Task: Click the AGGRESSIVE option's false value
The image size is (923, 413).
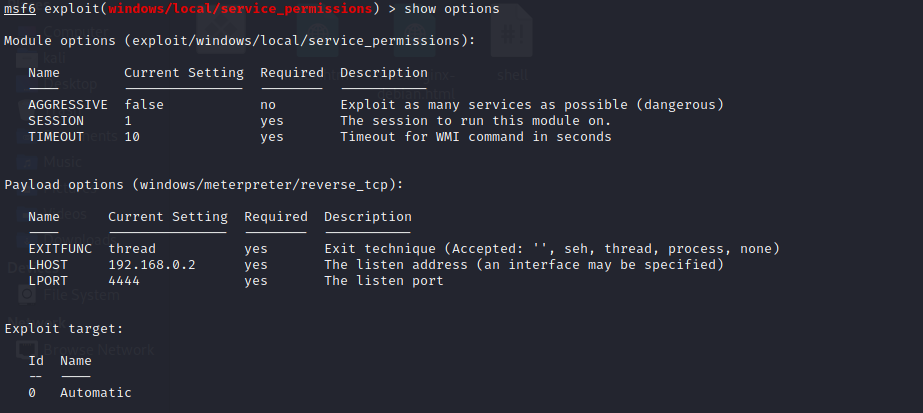Action: (x=144, y=105)
